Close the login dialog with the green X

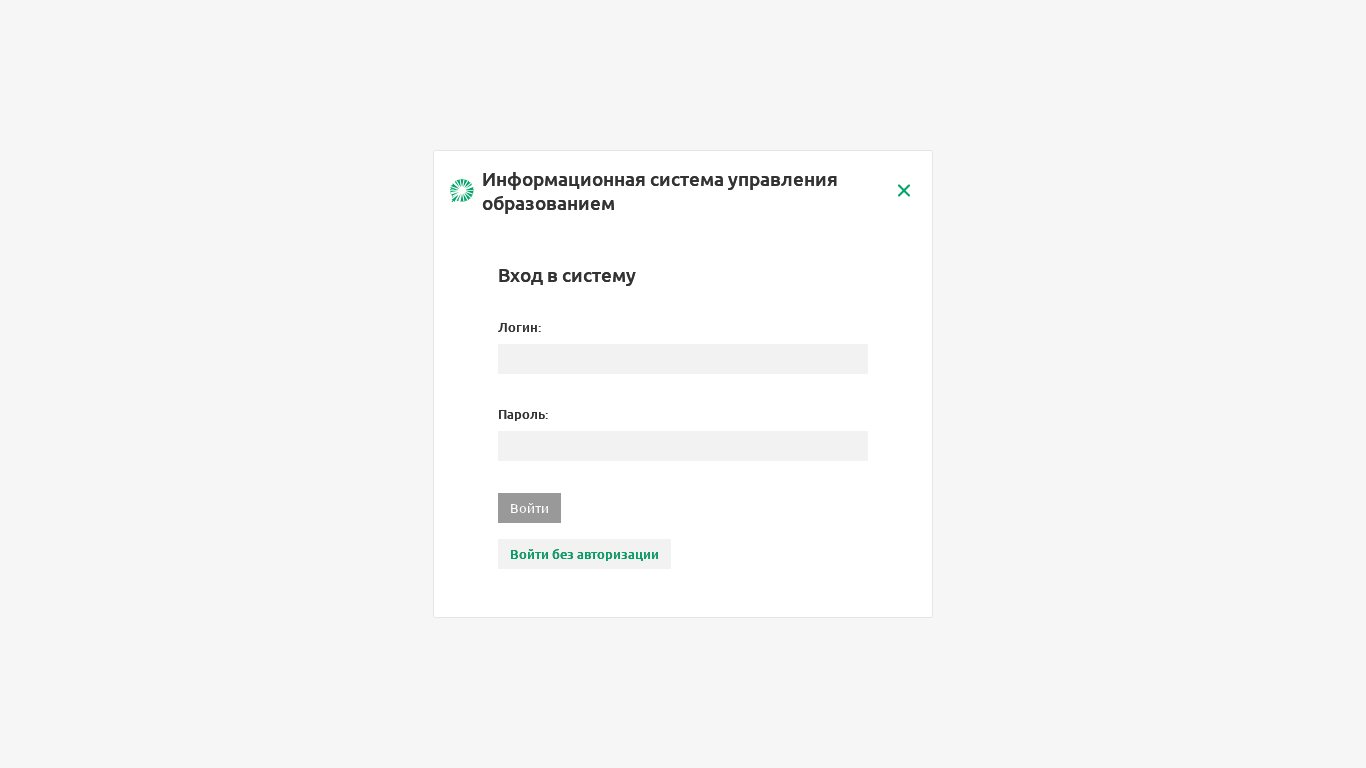pyautogui.click(x=904, y=190)
